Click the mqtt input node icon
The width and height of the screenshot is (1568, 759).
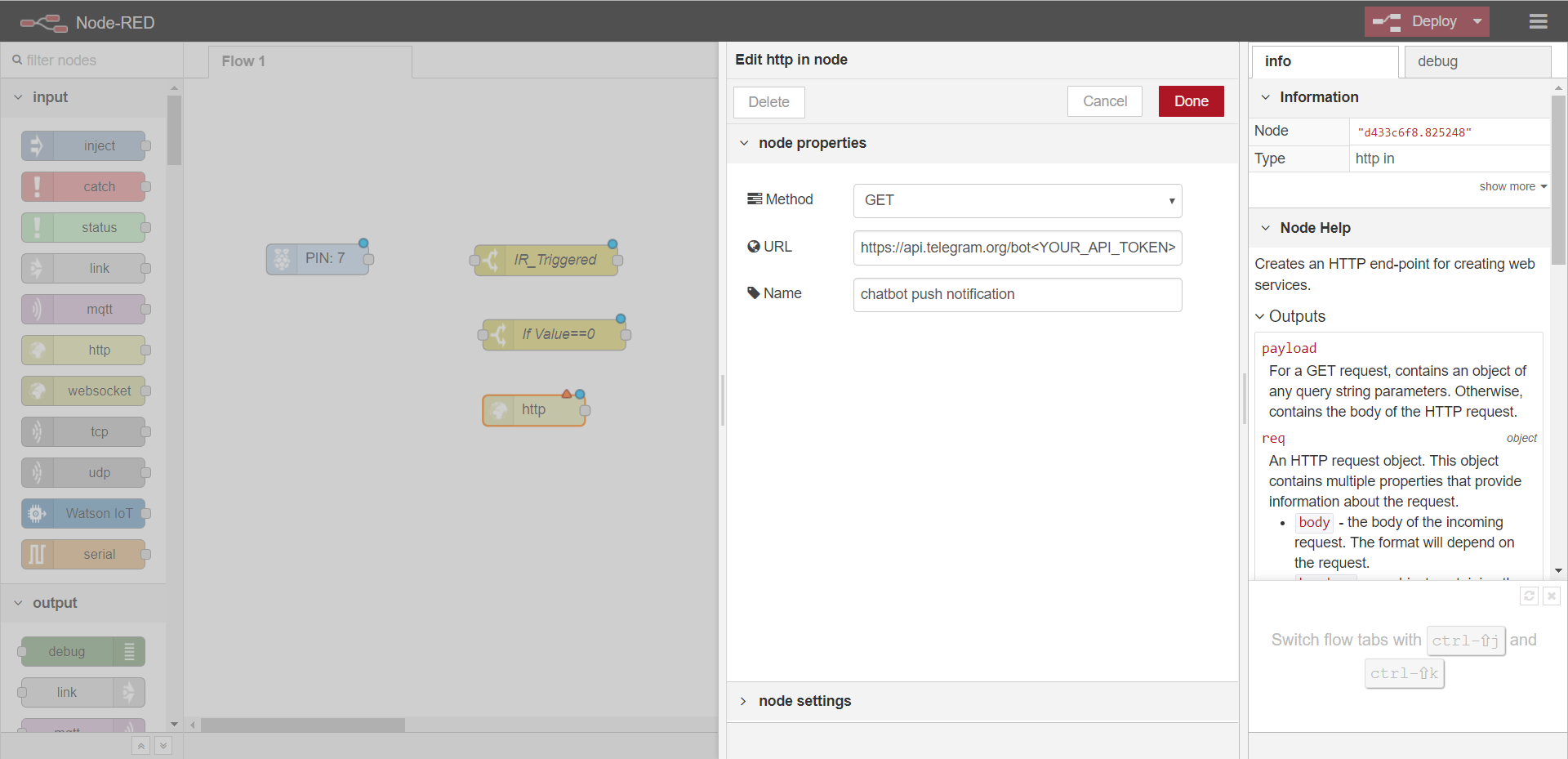click(37, 310)
